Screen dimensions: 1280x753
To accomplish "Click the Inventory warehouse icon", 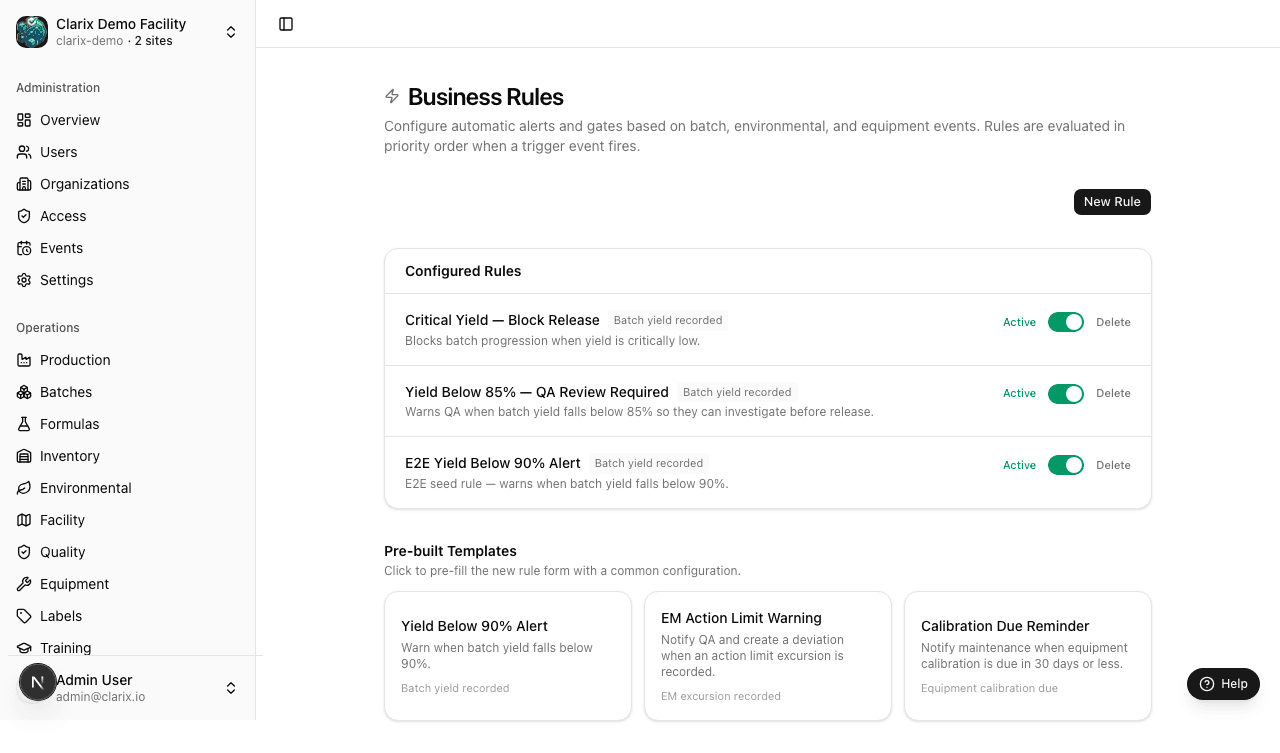I will (24, 456).
